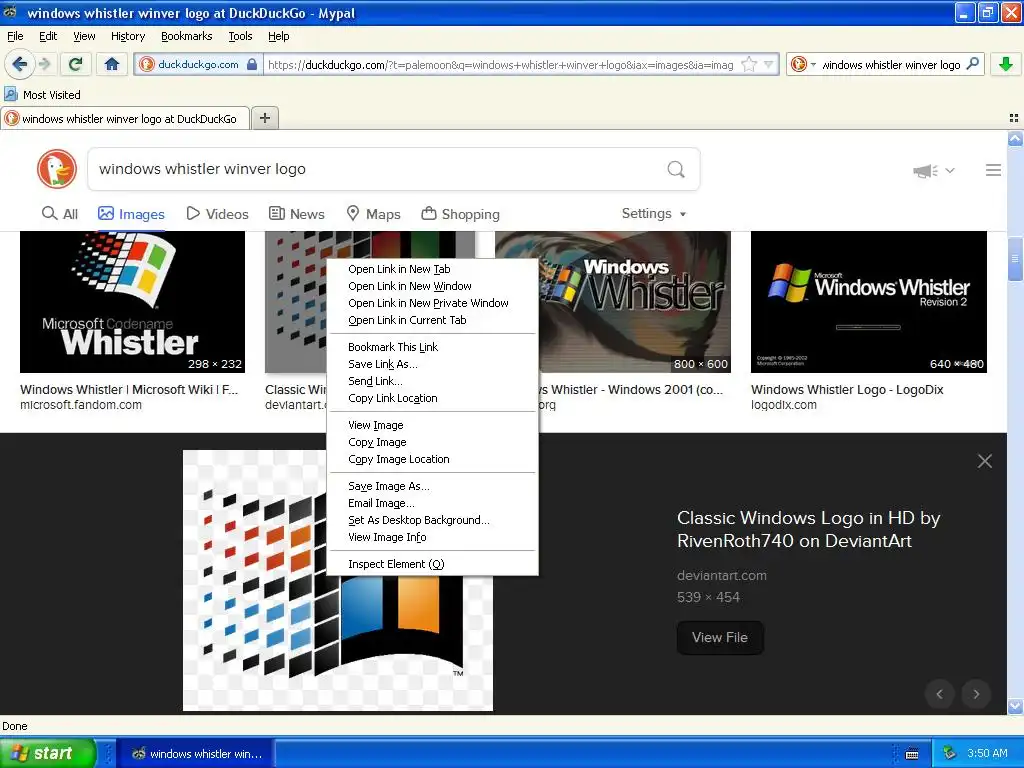The image size is (1024, 768).
Task: Open Windows Whistler Revision 2 thumbnail
Action: click(869, 302)
